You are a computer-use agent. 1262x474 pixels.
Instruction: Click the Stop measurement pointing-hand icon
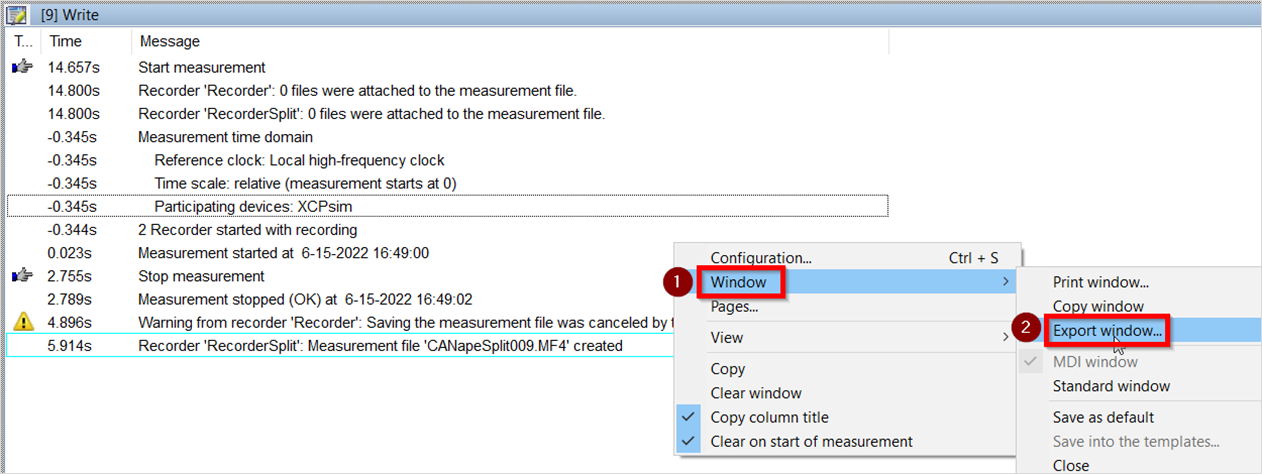point(21,275)
